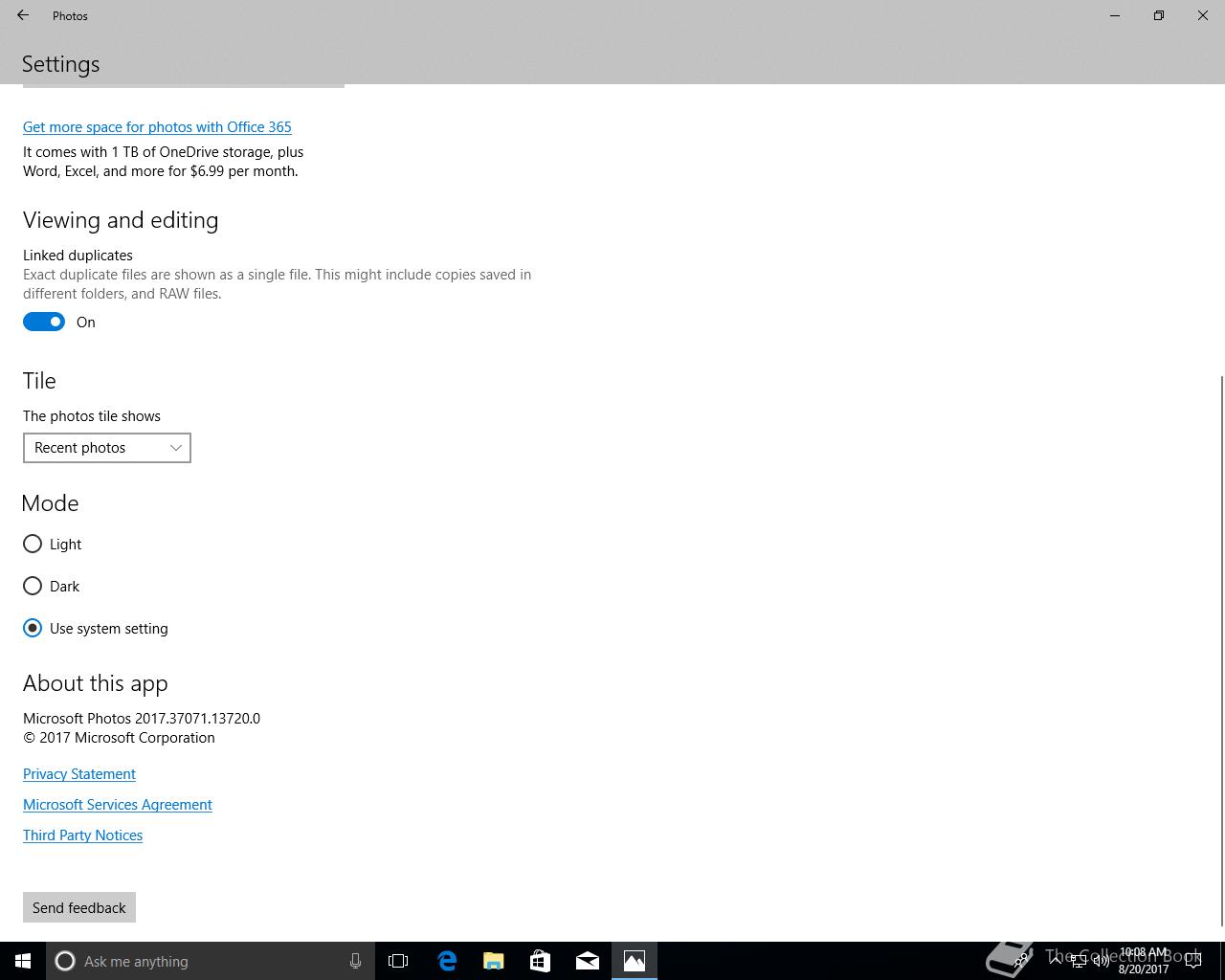
Task: Click 'The photos tile shows' label
Action: click(92, 415)
